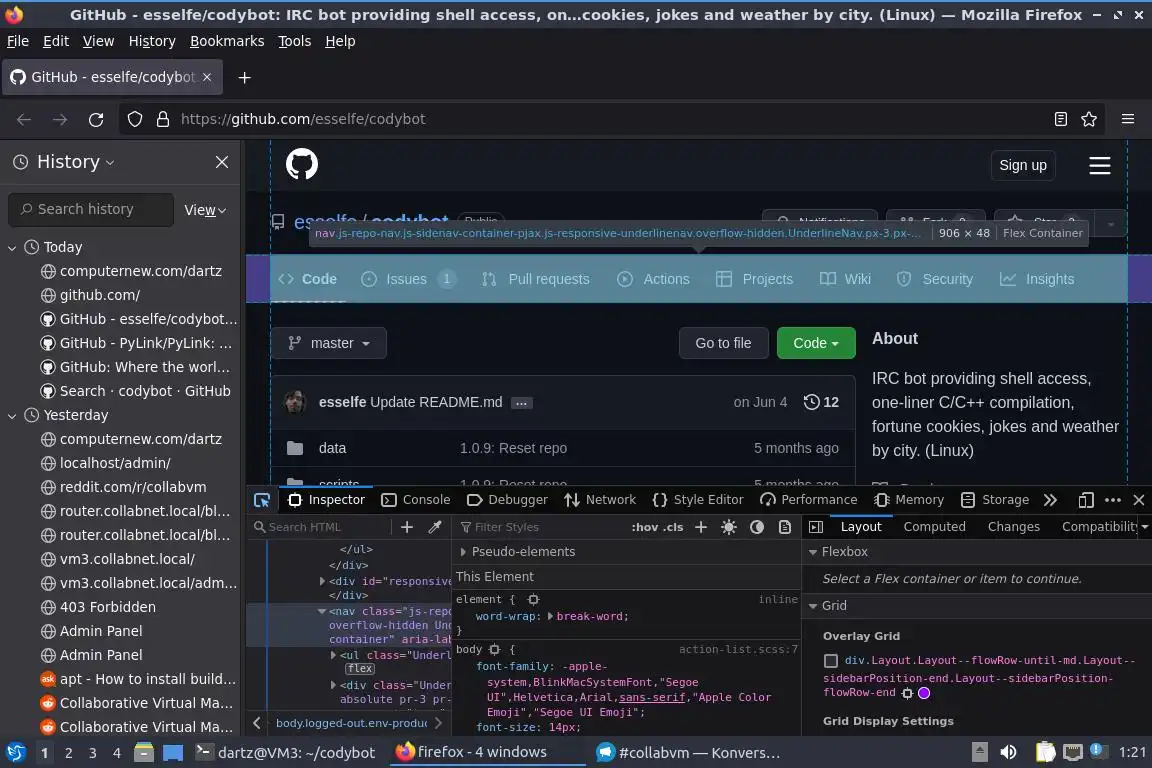Screen dimensions: 1152x768
Task: Collapse the Yesterday history group
Action: (x=12, y=415)
